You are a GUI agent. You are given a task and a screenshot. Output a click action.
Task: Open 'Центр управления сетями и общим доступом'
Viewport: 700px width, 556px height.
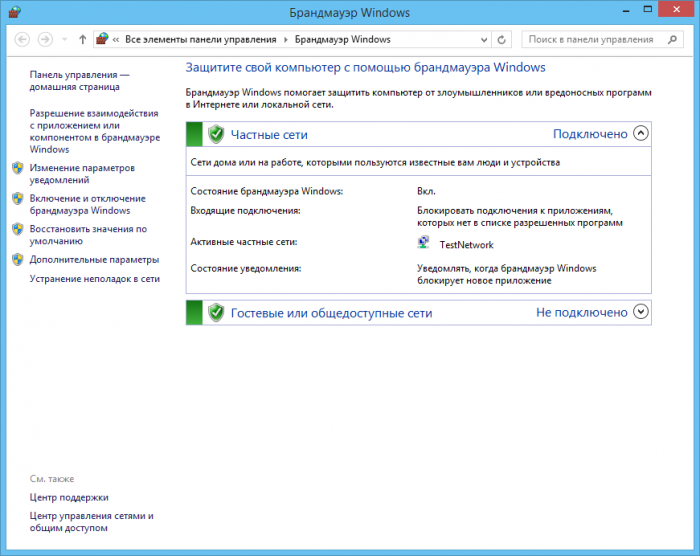(92, 522)
